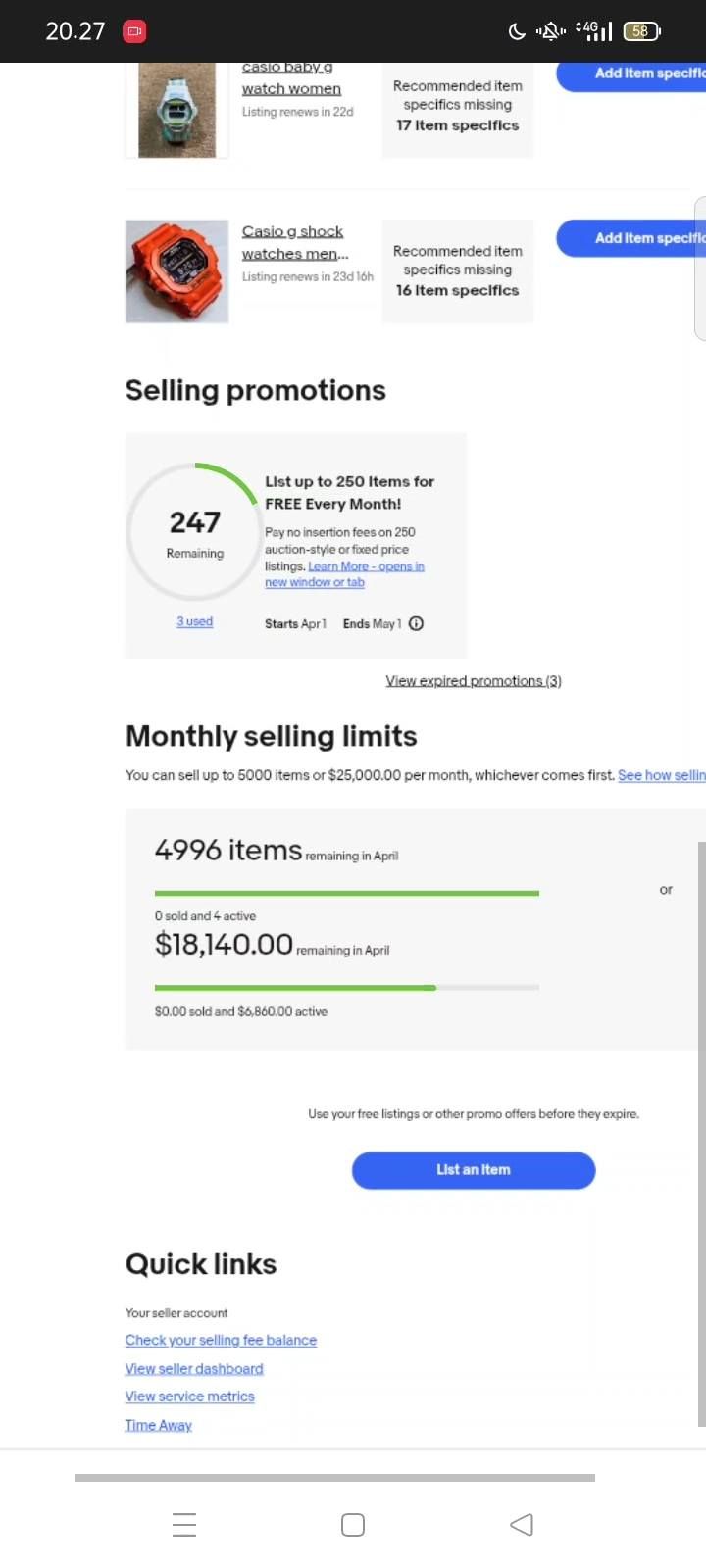Viewport: 706px width, 1568px height.
Task: Open the View seller dashboard link
Action: [x=194, y=1368]
